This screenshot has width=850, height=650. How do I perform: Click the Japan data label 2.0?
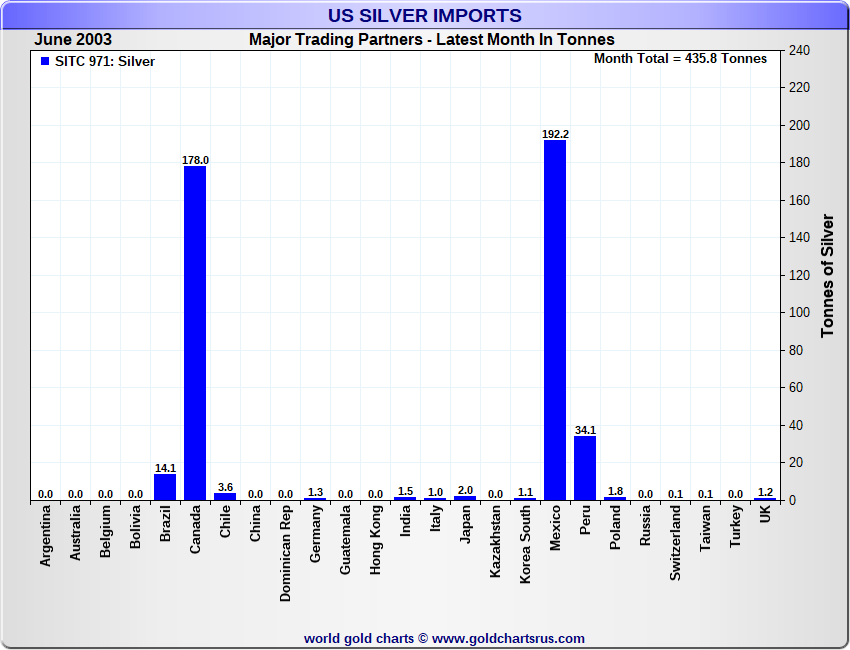coord(465,489)
